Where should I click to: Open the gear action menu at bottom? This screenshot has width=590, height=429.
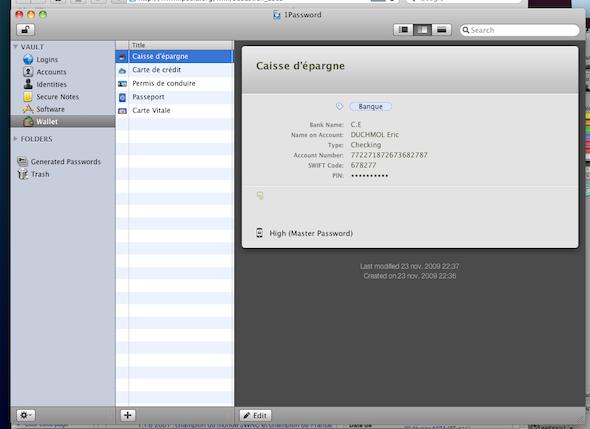[x=26, y=415]
